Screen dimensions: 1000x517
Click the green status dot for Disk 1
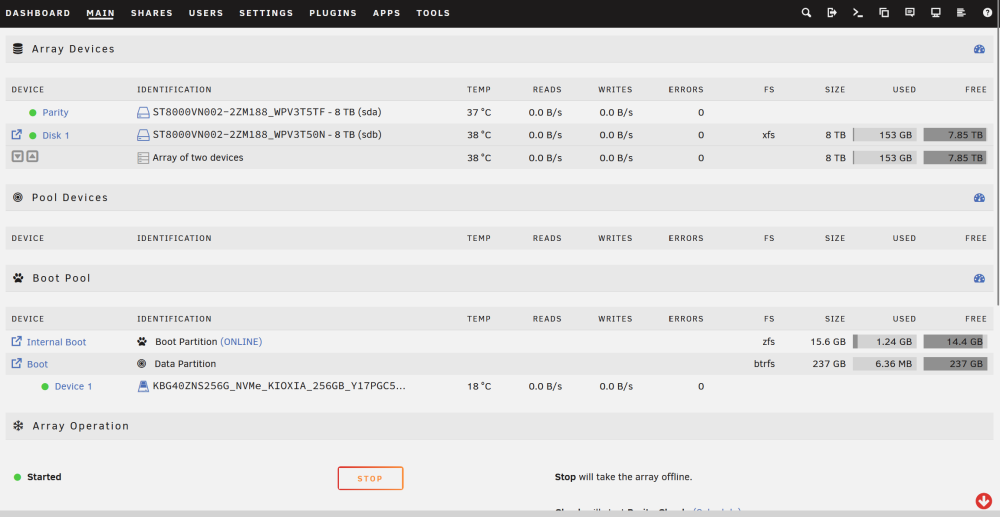point(33,135)
